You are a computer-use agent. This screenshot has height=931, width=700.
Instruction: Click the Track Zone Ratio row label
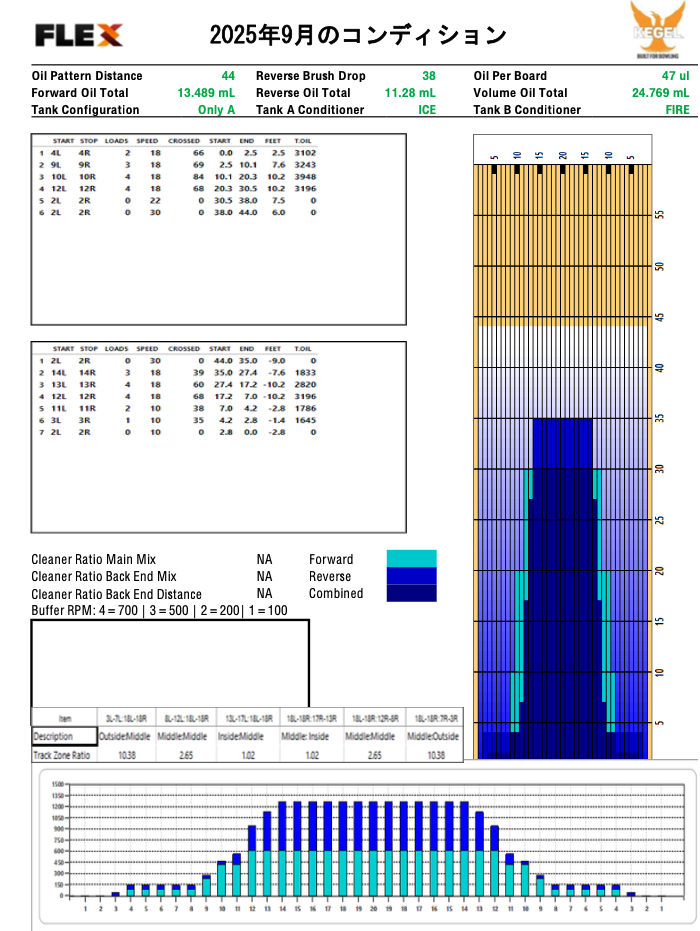click(x=62, y=755)
